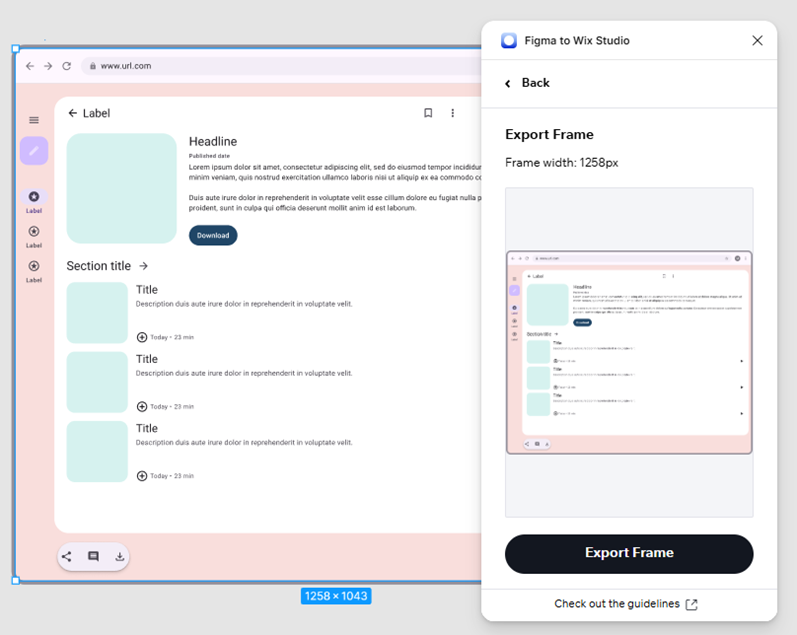Click the third list item teal thumbnail
This screenshot has height=635, width=797.
click(97, 451)
